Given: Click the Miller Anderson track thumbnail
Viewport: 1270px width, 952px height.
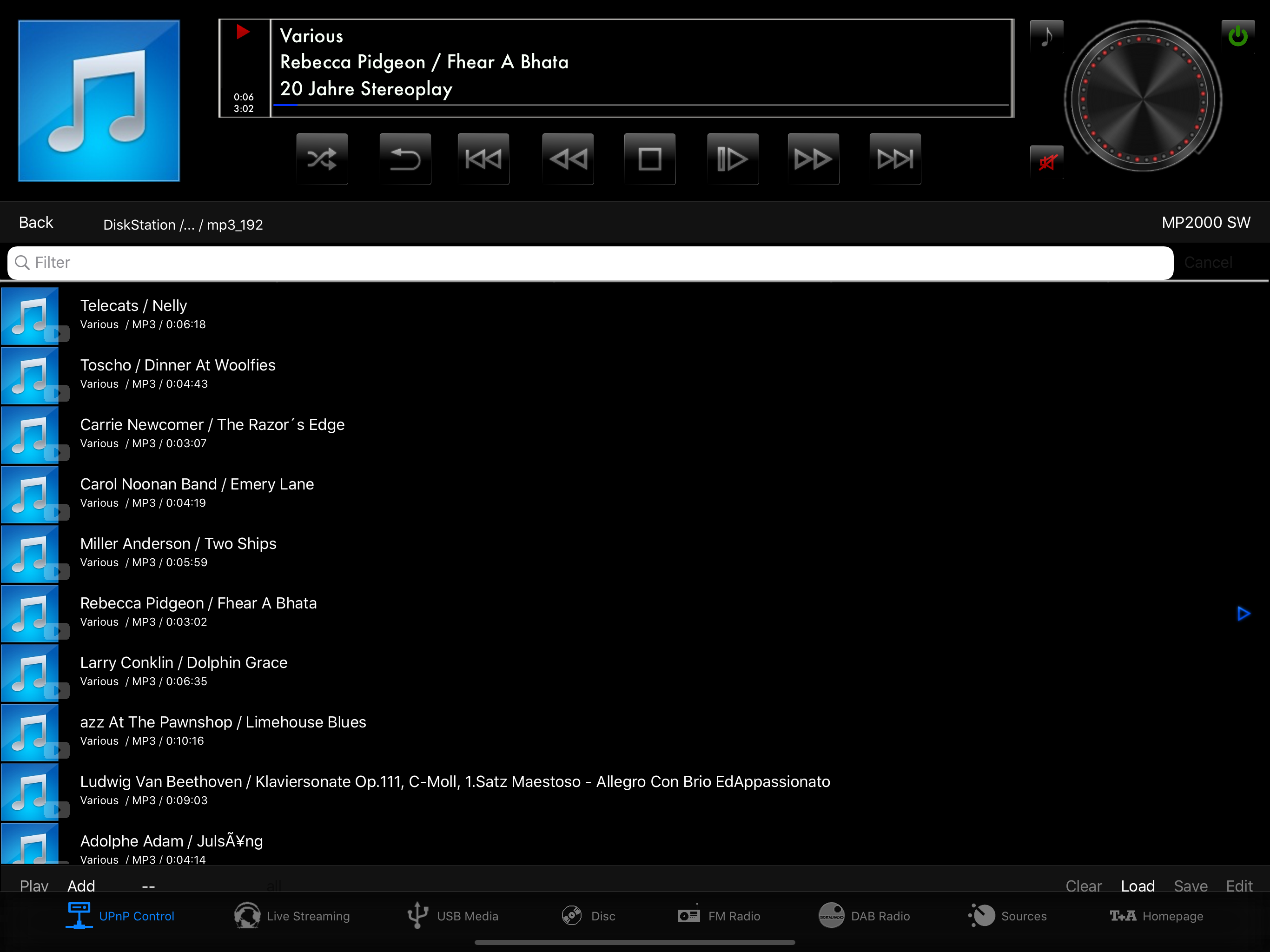Looking at the screenshot, I should coord(30,554).
